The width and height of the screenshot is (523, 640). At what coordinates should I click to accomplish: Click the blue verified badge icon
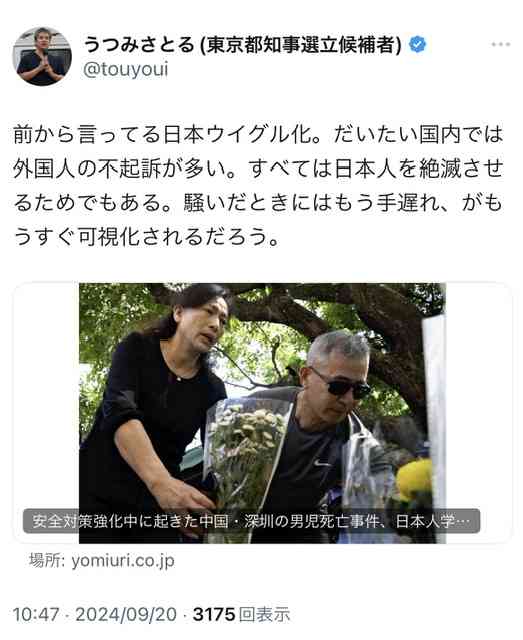click(417, 44)
